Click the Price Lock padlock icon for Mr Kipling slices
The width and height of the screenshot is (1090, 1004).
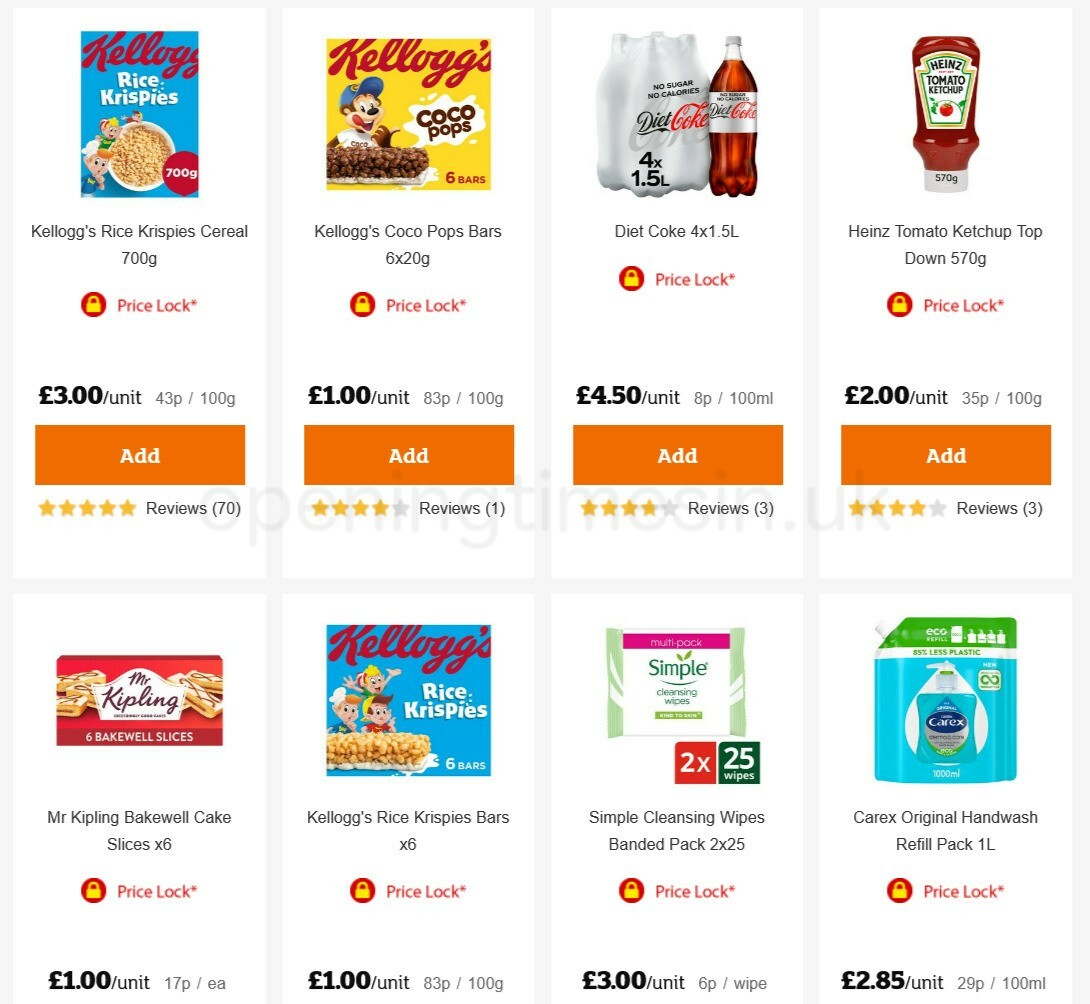click(x=93, y=891)
